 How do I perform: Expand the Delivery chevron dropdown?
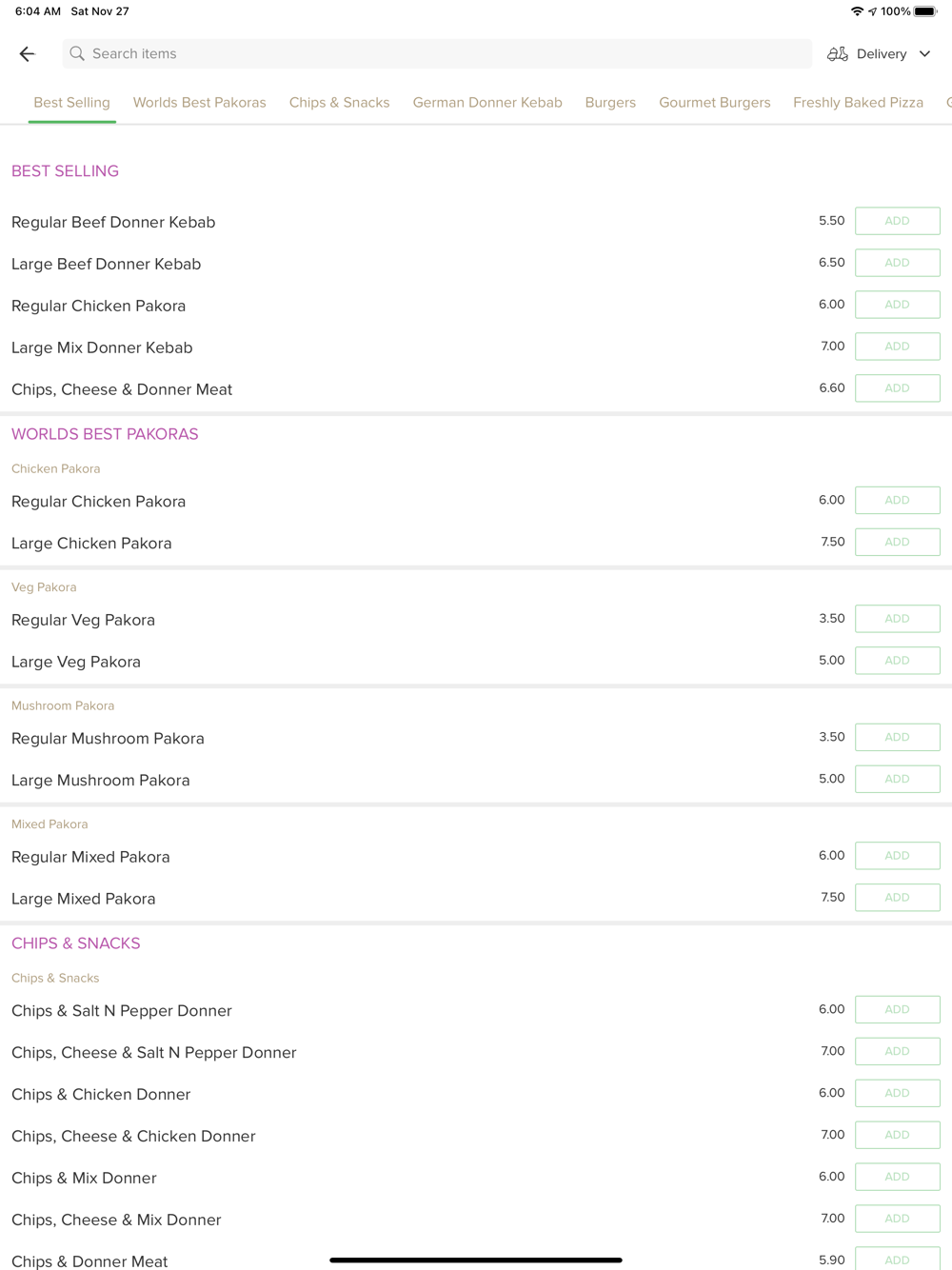pos(924,54)
